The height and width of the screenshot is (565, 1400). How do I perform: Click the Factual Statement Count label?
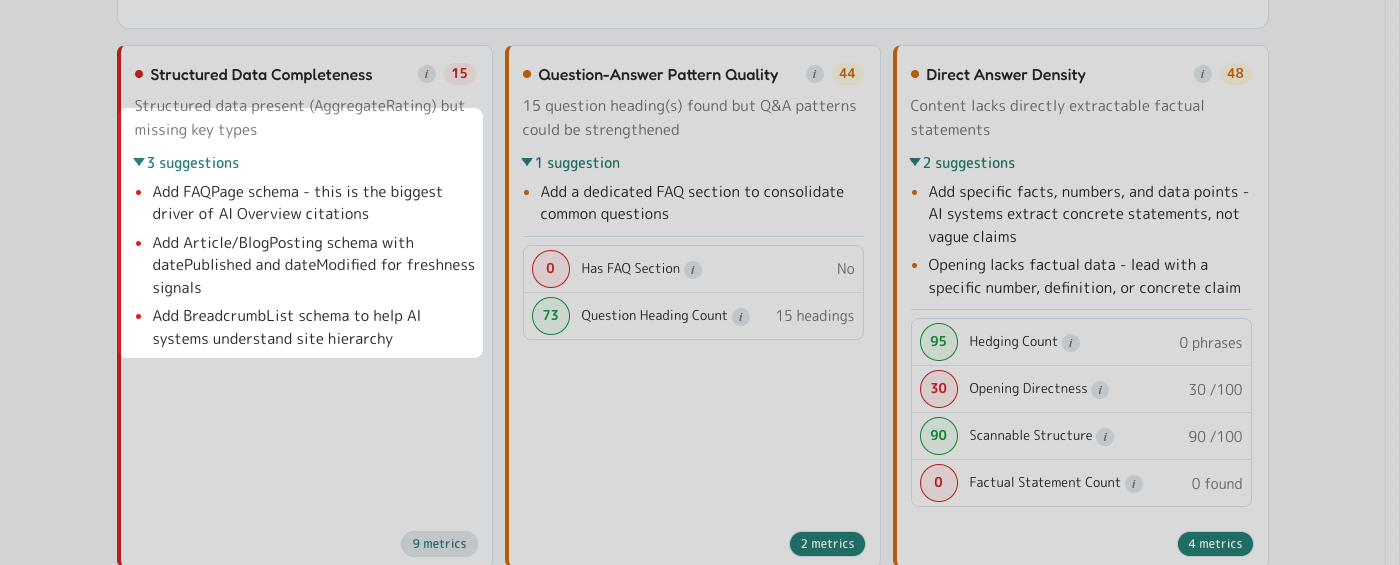(x=1045, y=483)
